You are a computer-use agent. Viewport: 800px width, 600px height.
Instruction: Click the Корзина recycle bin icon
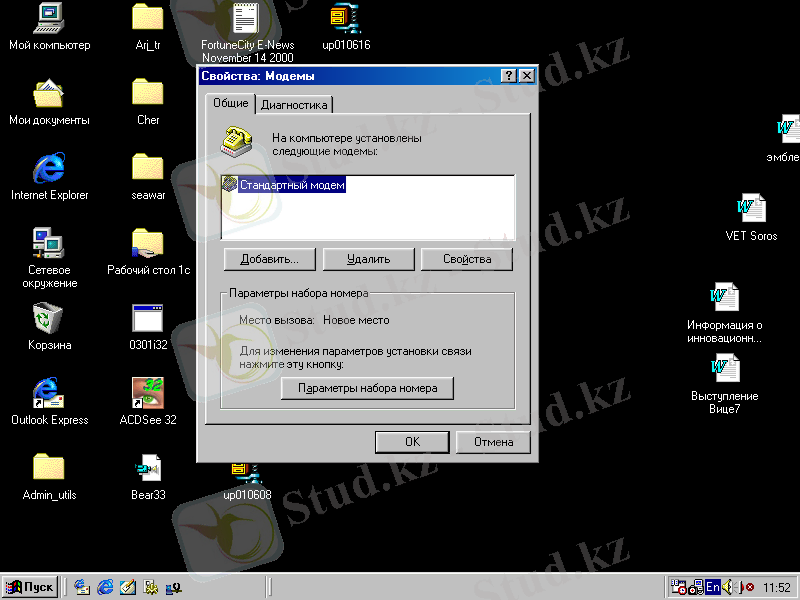(49, 319)
